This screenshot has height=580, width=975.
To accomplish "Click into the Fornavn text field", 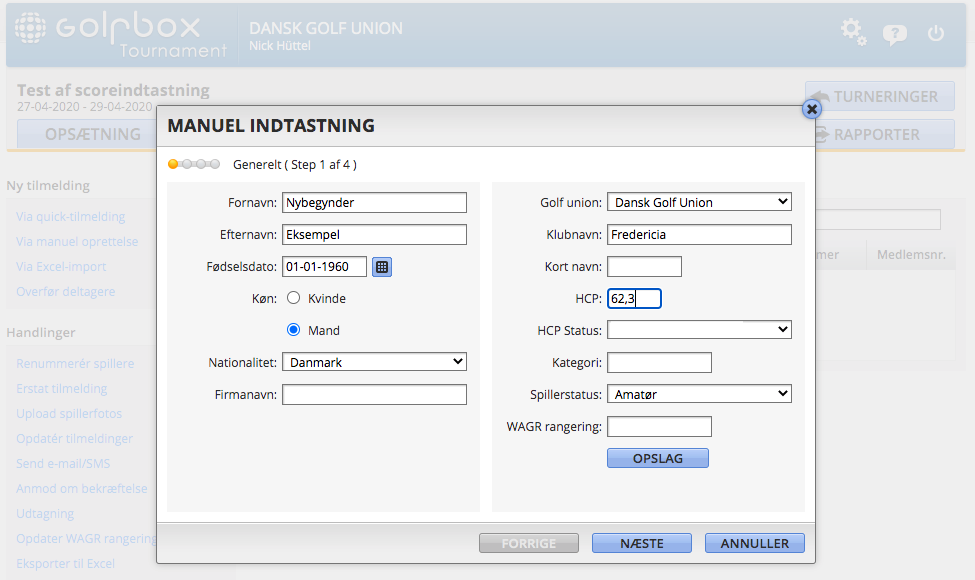I will tap(374, 202).
